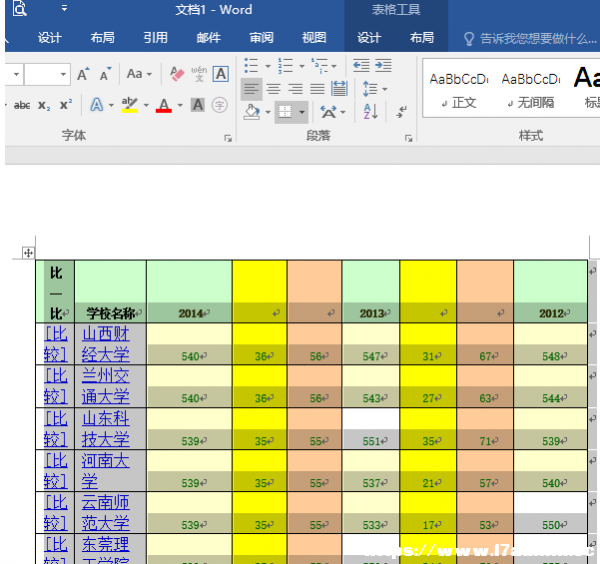
Task: Expand the font size dropdown arrow
Action: 64,74
